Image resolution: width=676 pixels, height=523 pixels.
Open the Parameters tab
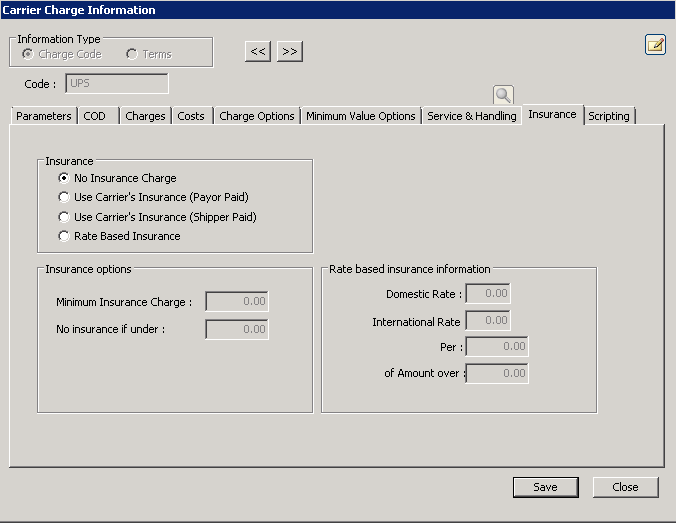click(44, 116)
